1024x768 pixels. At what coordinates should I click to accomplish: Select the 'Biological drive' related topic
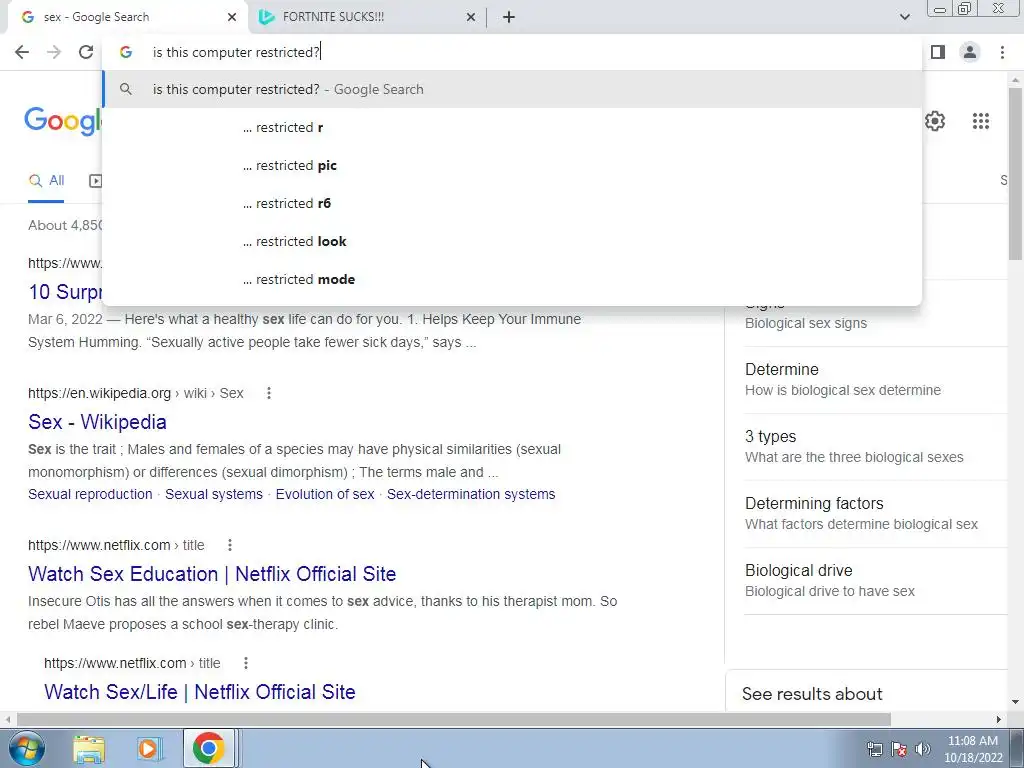coord(875,581)
